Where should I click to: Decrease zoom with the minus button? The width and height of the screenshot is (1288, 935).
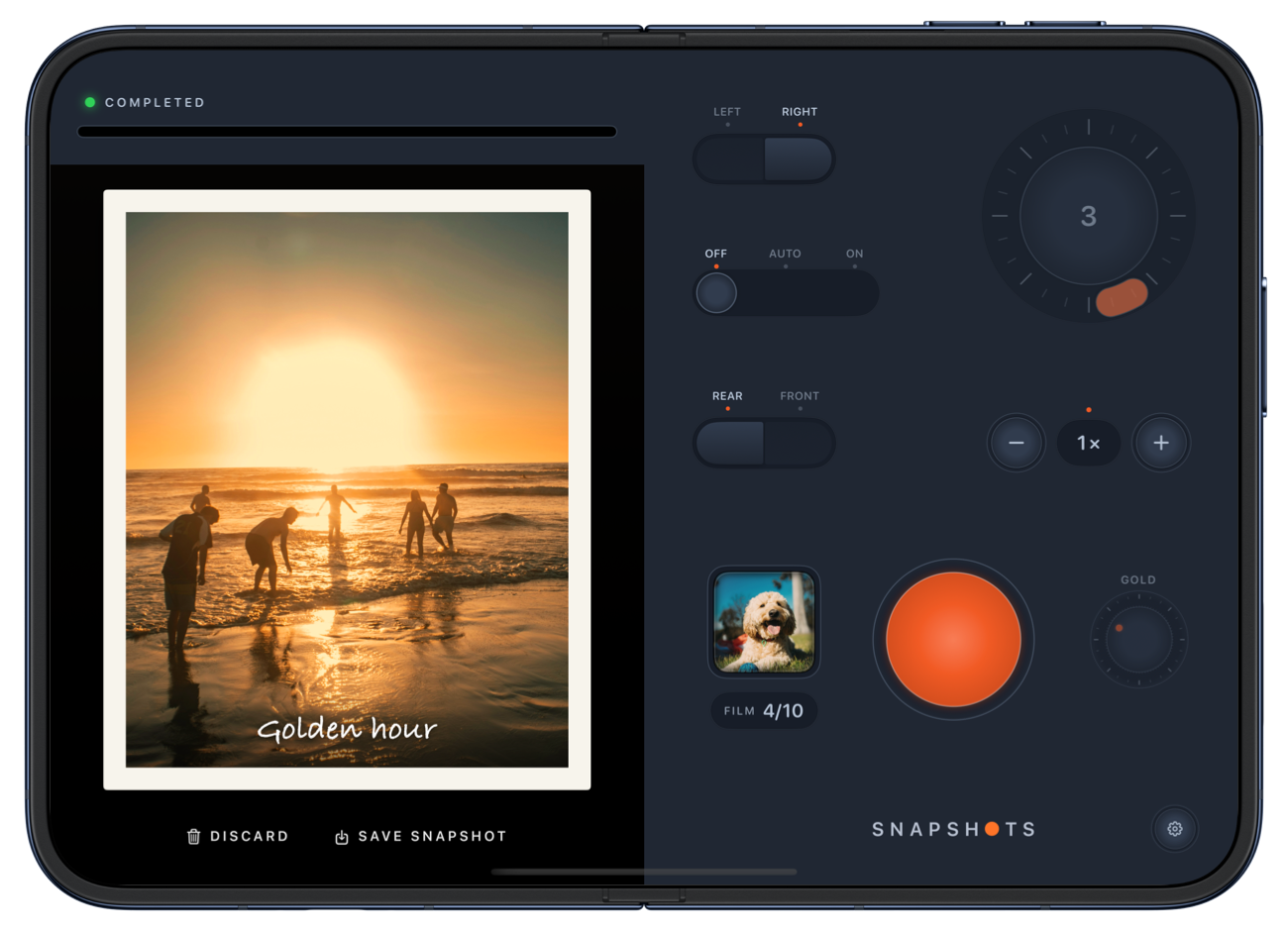1016,443
